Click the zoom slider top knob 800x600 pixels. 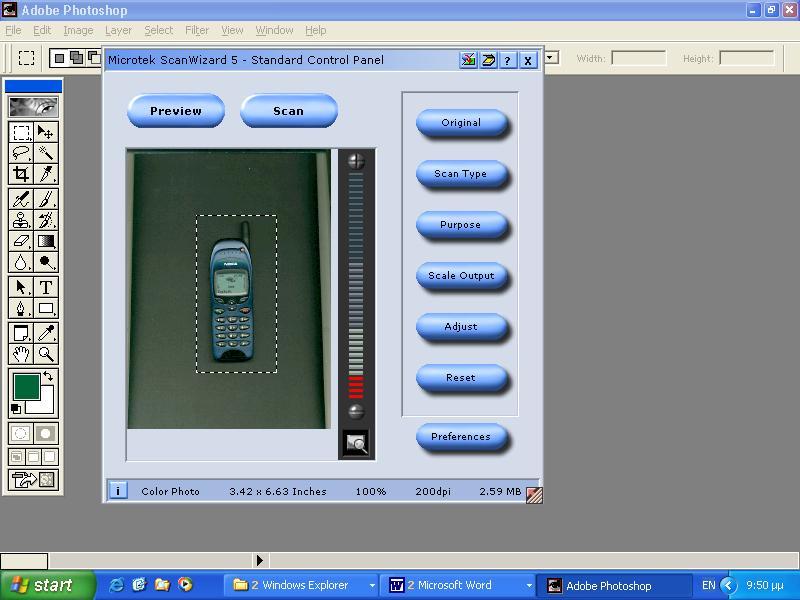[x=356, y=161]
